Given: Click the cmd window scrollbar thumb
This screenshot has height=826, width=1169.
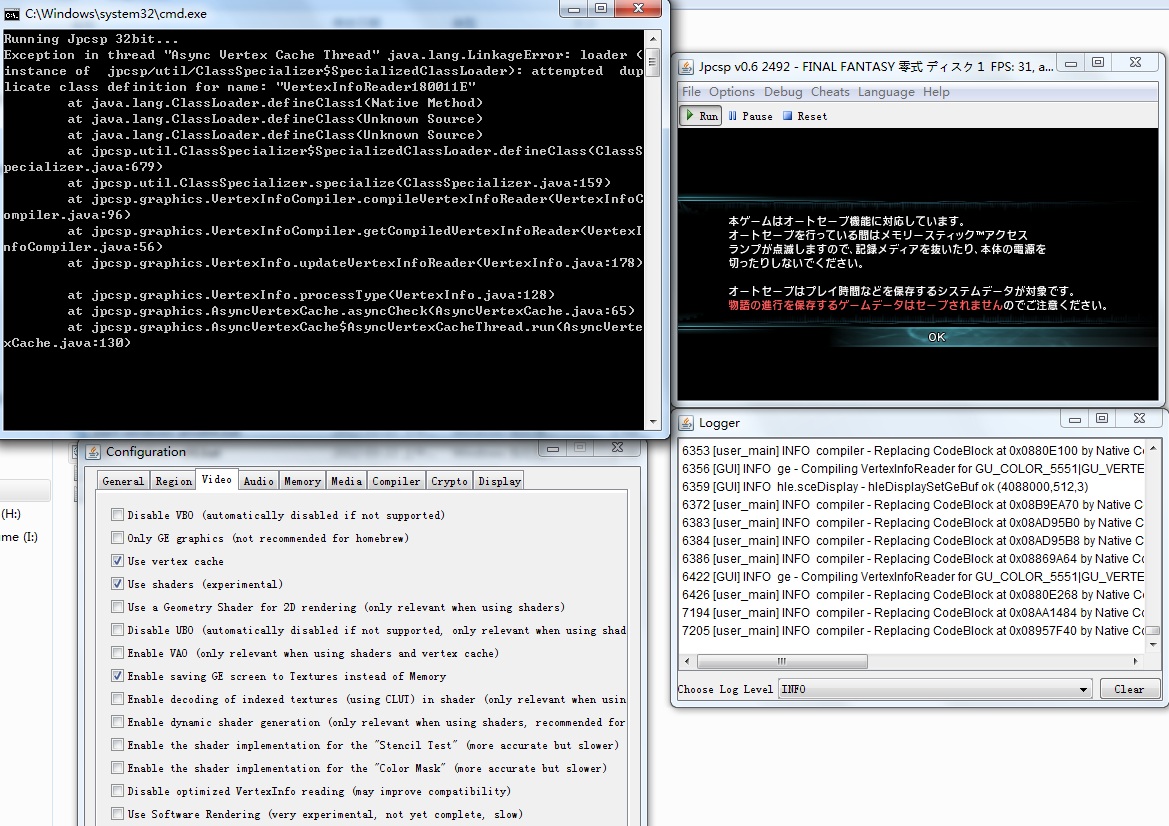Looking at the screenshot, I should click(x=653, y=62).
